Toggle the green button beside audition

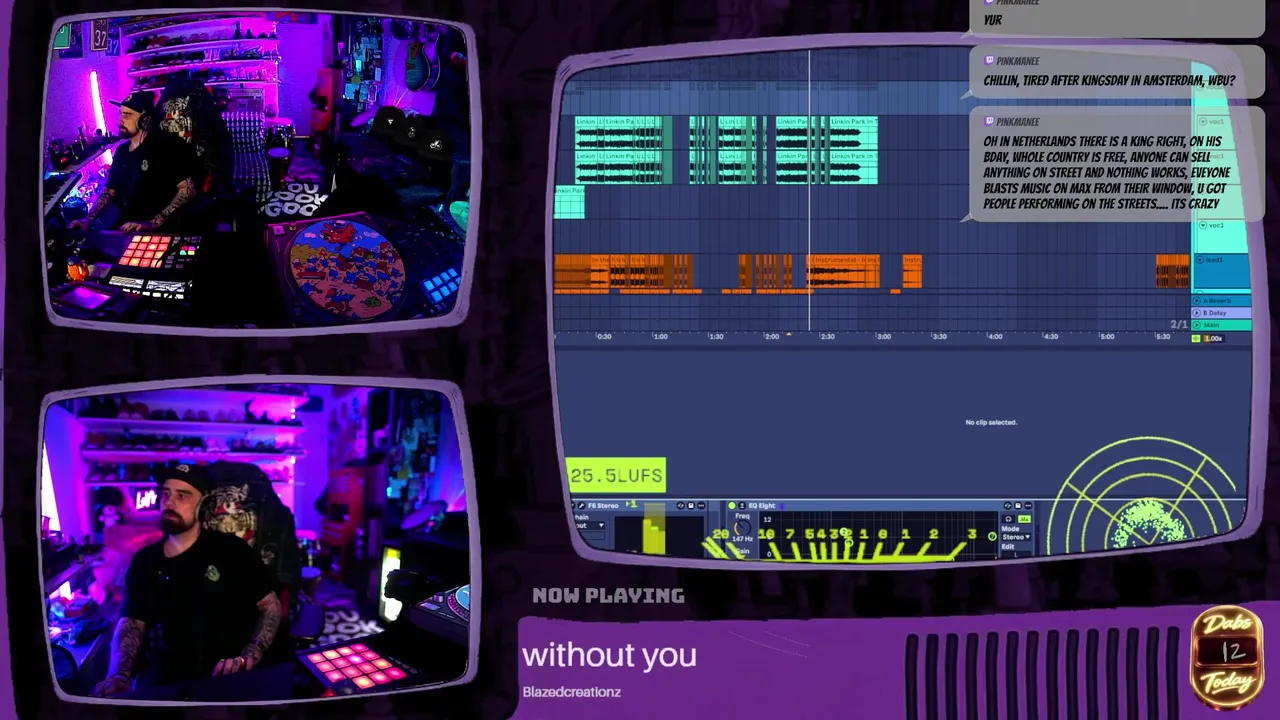tap(1024, 519)
